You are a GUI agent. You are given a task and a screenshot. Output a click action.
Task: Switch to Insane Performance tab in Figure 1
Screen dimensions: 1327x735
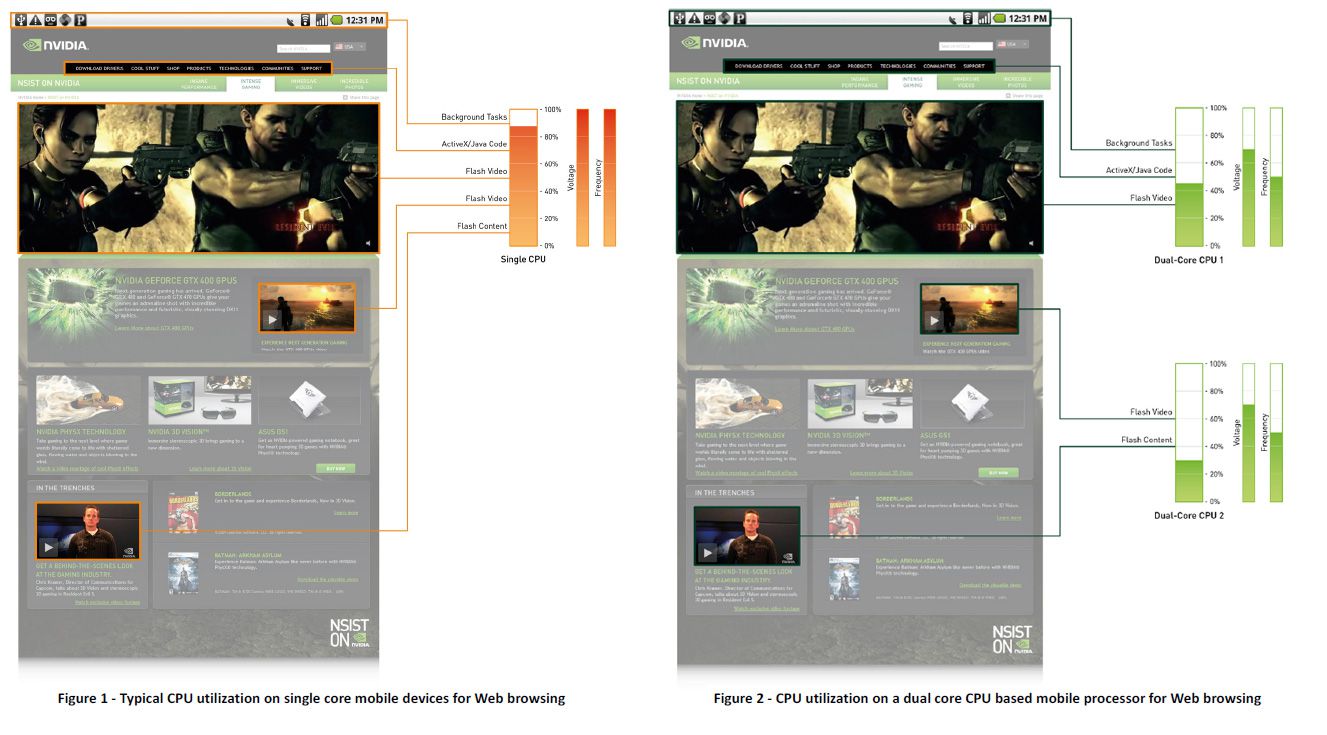click(199, 84)
